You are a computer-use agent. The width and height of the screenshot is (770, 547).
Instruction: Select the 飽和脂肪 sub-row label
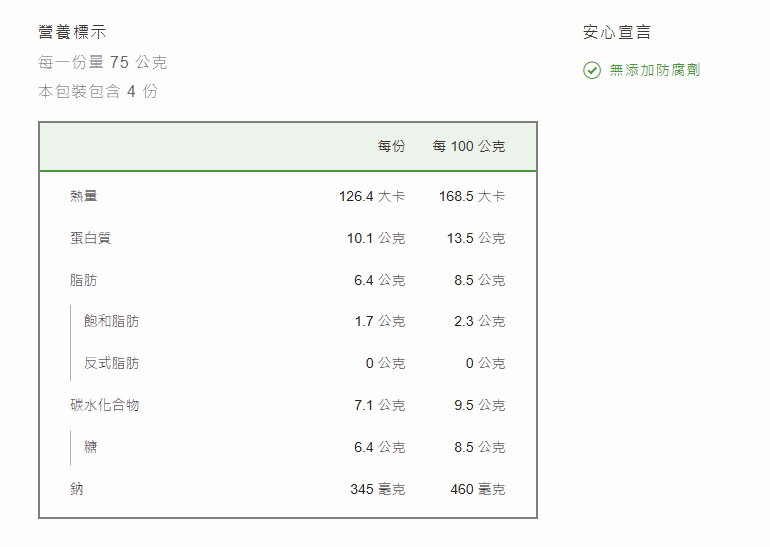(x=112, y=321)
